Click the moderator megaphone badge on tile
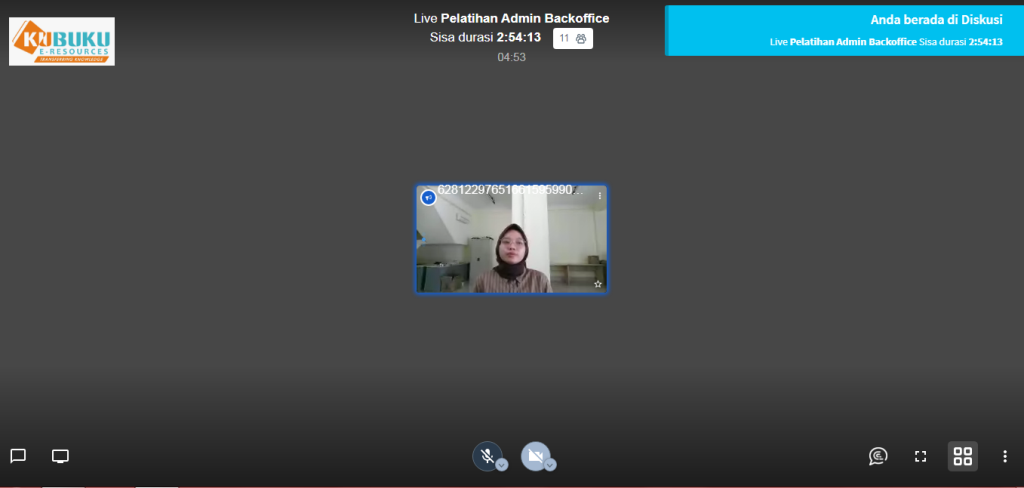This screenshot has width=1024, height=488. click(x=429, y=197)
